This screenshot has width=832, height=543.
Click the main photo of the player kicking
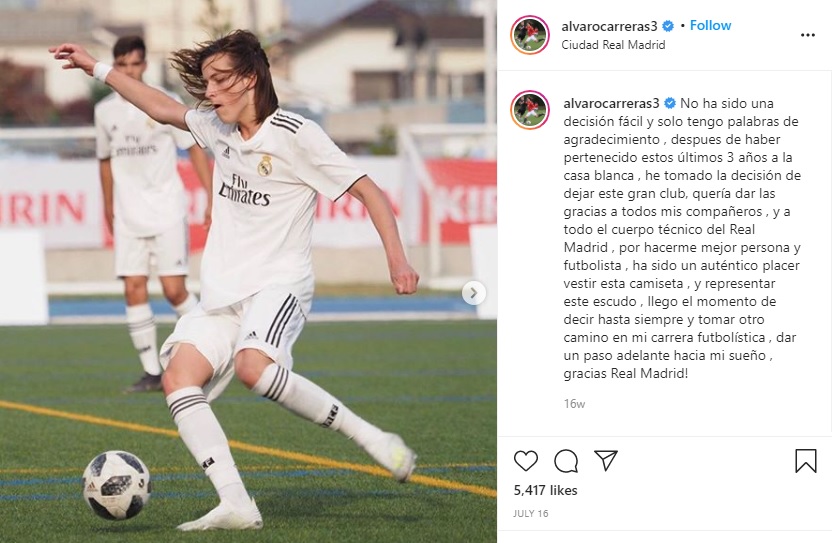[248, 271]
